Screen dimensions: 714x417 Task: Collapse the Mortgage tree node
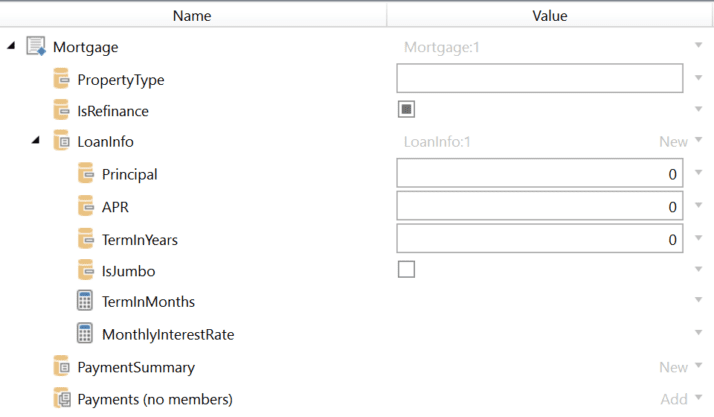coord(11,45)
